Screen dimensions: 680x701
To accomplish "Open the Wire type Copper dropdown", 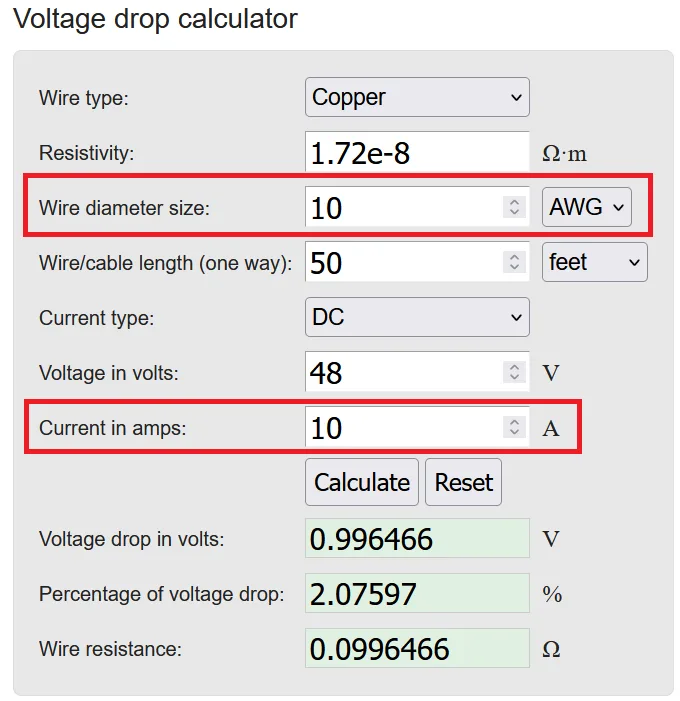I will (x=417, y=97).
